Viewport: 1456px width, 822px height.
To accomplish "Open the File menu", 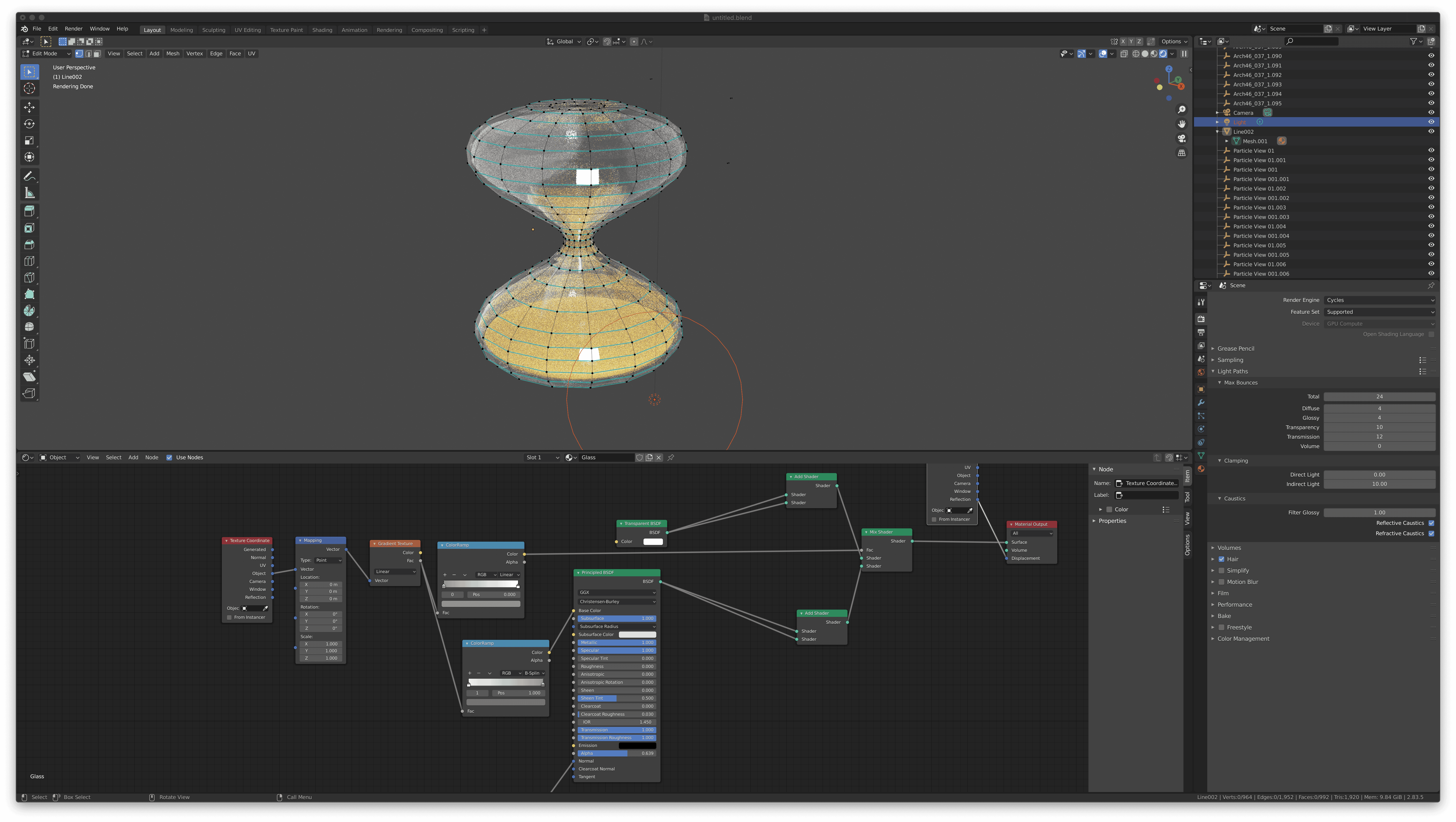I will pos(37,29).
